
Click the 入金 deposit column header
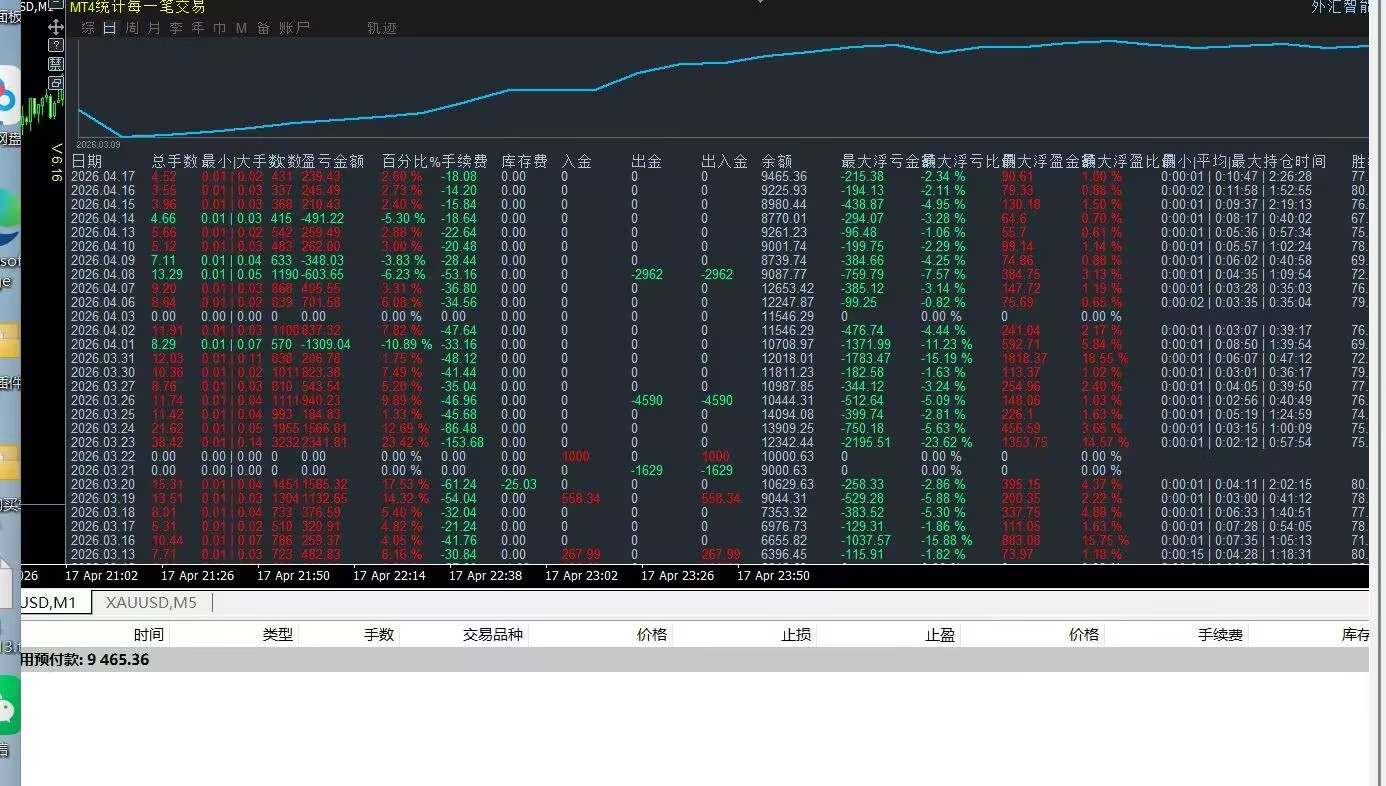(x=577, y=161)
